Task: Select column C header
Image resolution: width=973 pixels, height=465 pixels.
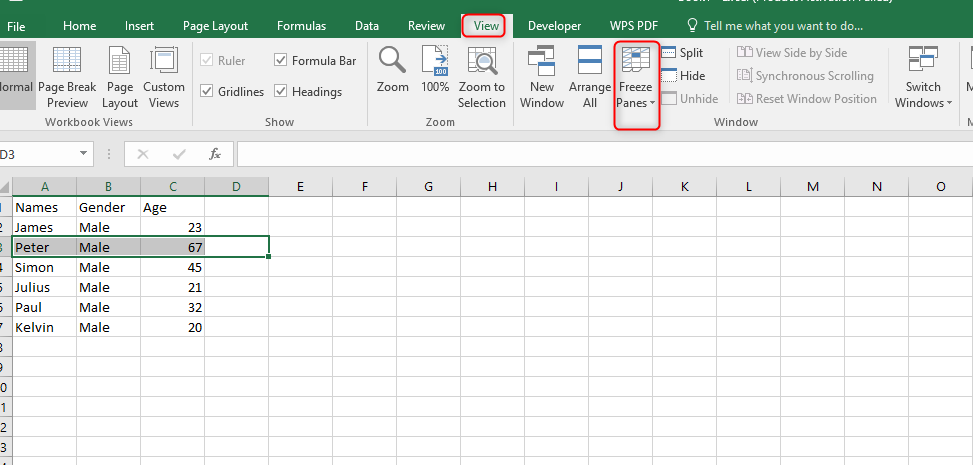Action: pyautogui.click(x=173, y=186)
